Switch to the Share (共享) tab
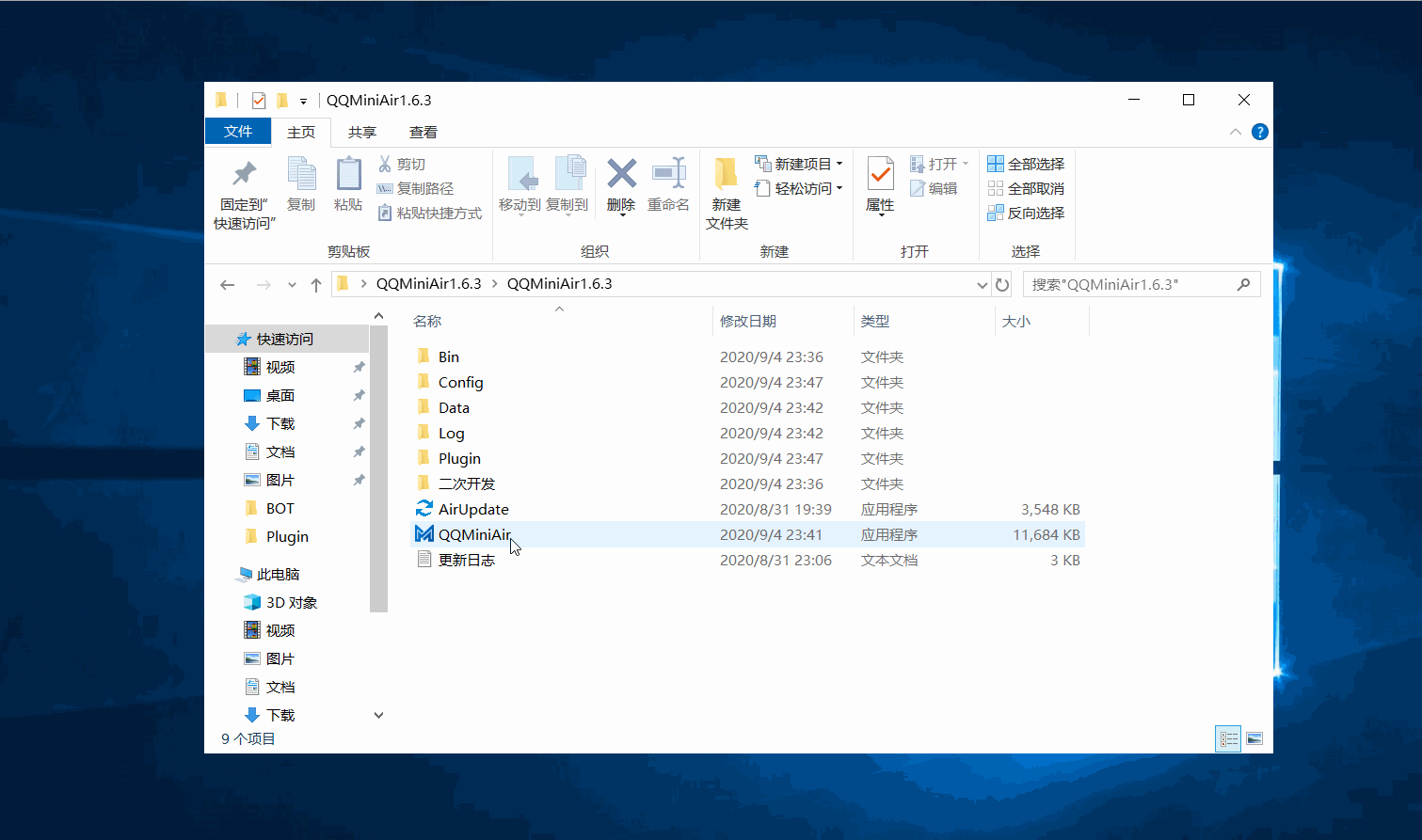1422x840 pixels. point(362,132)
